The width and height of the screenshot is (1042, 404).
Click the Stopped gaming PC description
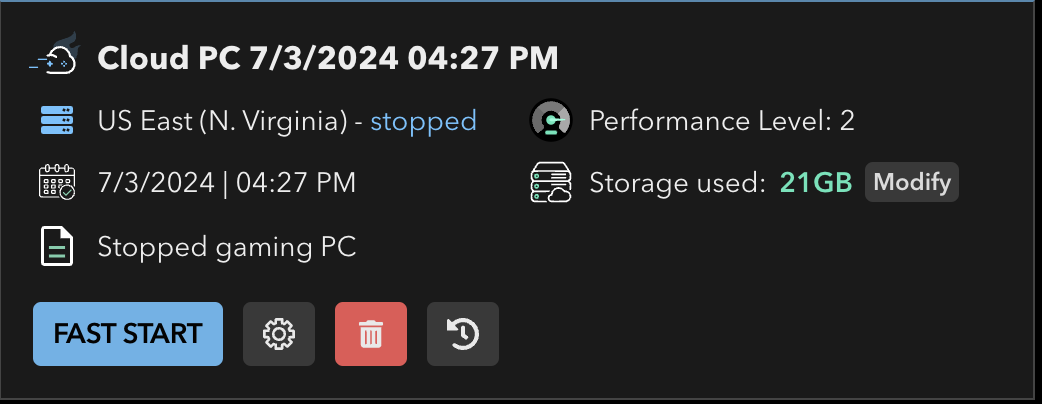(227, 247)
